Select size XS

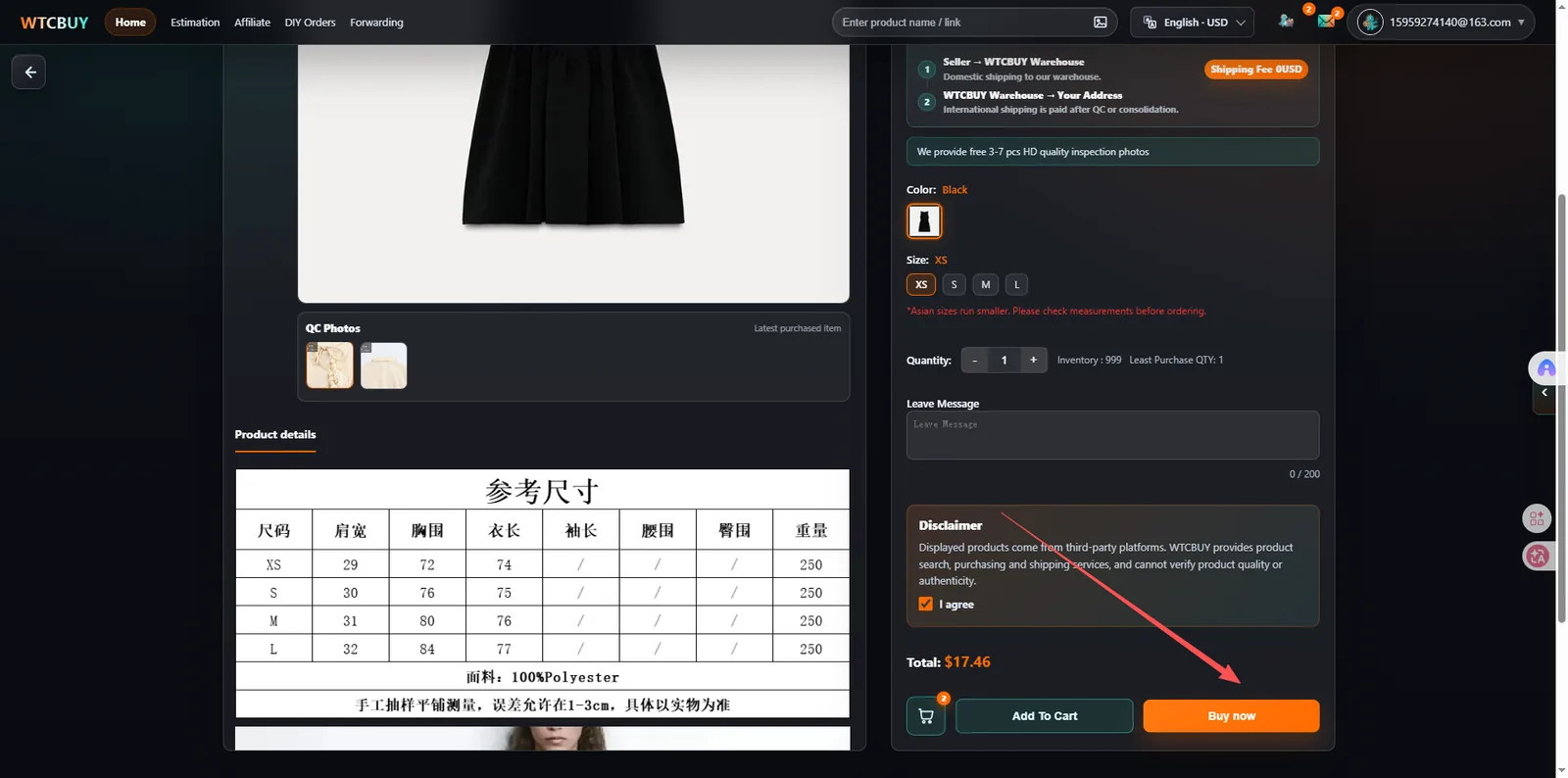921,285
